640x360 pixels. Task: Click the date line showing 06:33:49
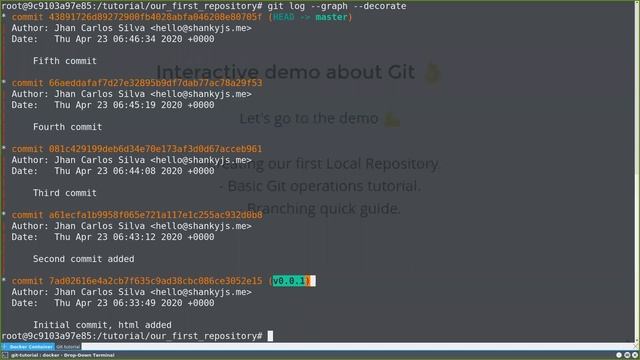[113, 303]
